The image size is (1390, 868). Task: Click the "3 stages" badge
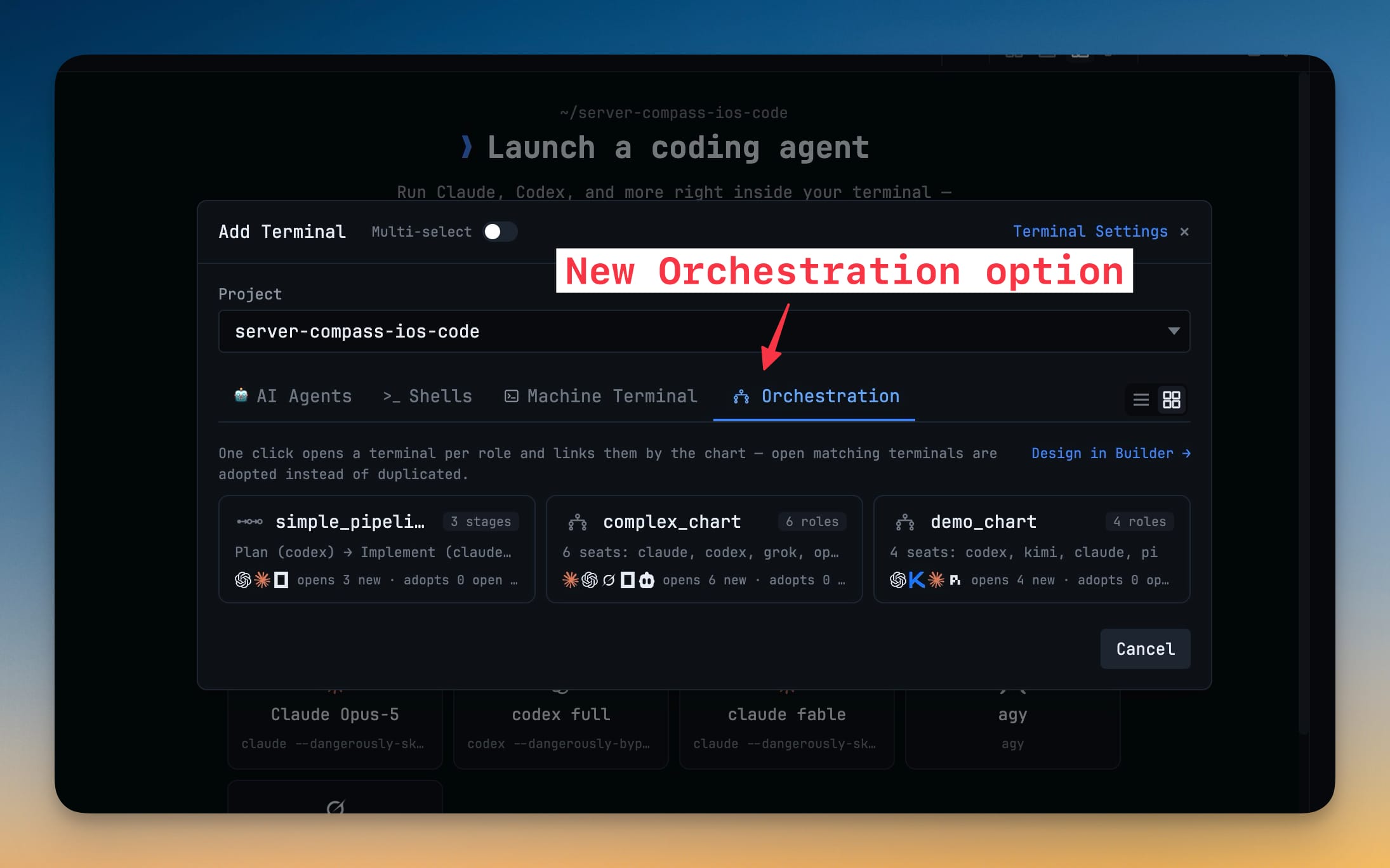[x=481, y=522]
